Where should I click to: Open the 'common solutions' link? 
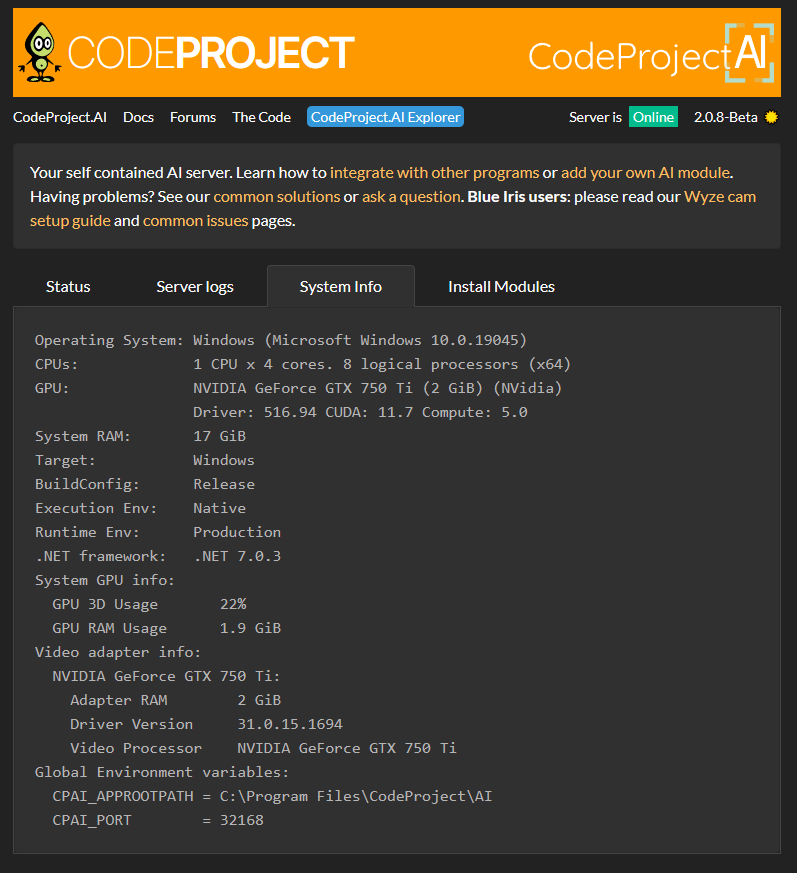point(277,197)
